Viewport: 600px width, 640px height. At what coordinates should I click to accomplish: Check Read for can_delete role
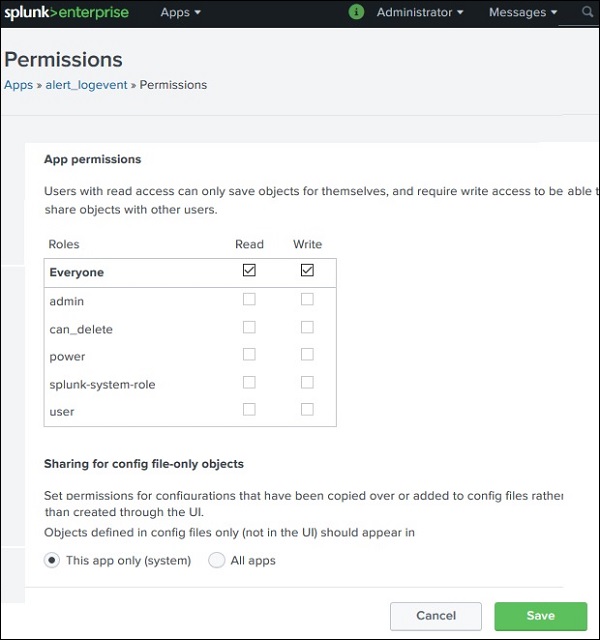pyautogui.click(x=249, y=327)
